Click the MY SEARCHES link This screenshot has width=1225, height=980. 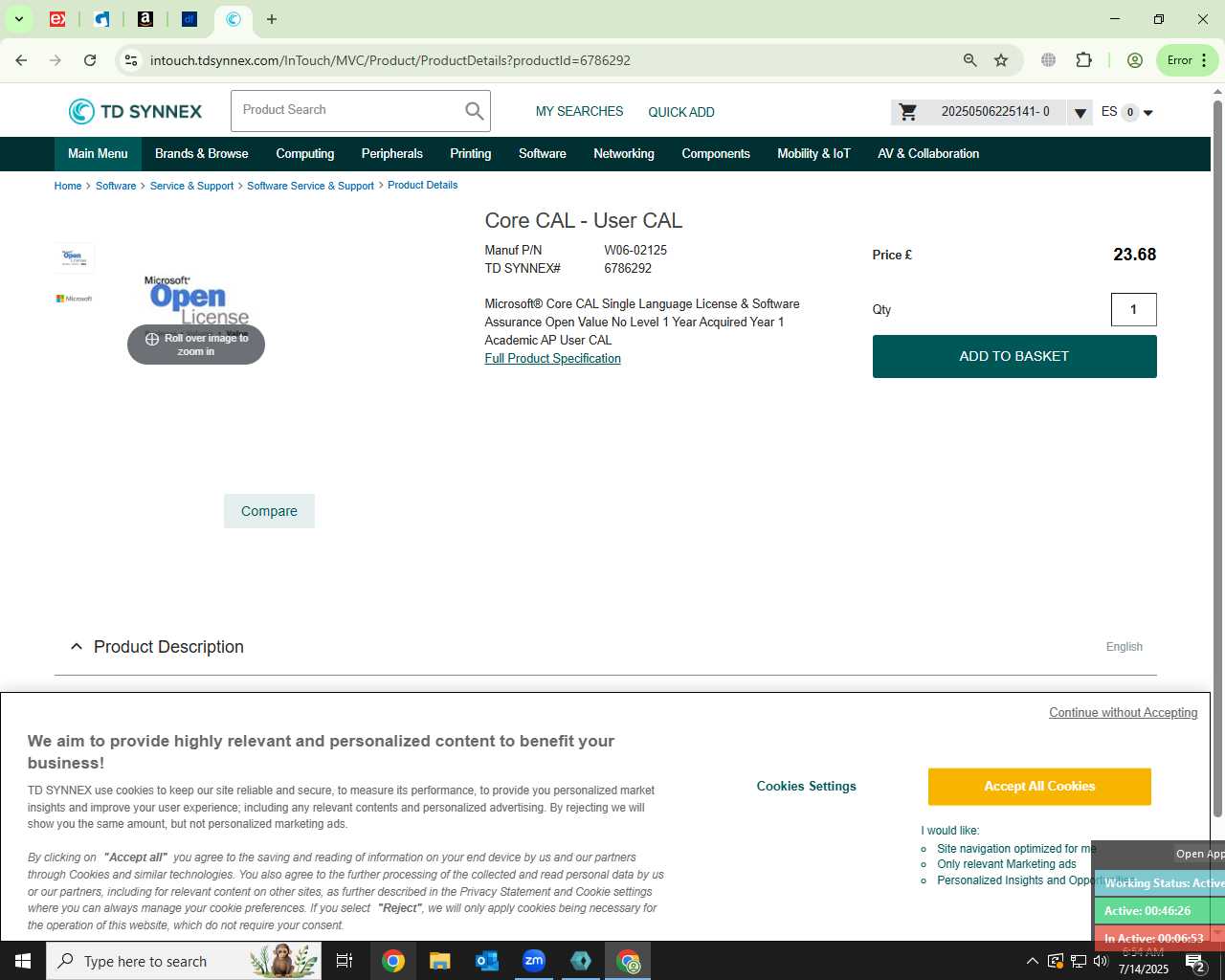579,112
